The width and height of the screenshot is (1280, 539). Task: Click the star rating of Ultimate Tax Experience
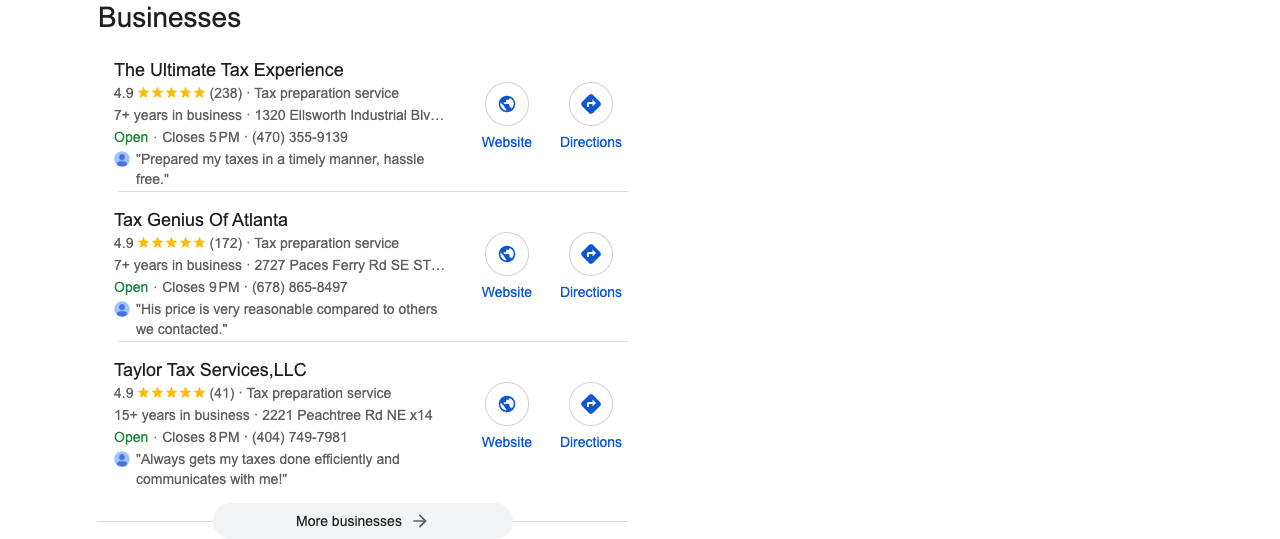coord(171,93)
